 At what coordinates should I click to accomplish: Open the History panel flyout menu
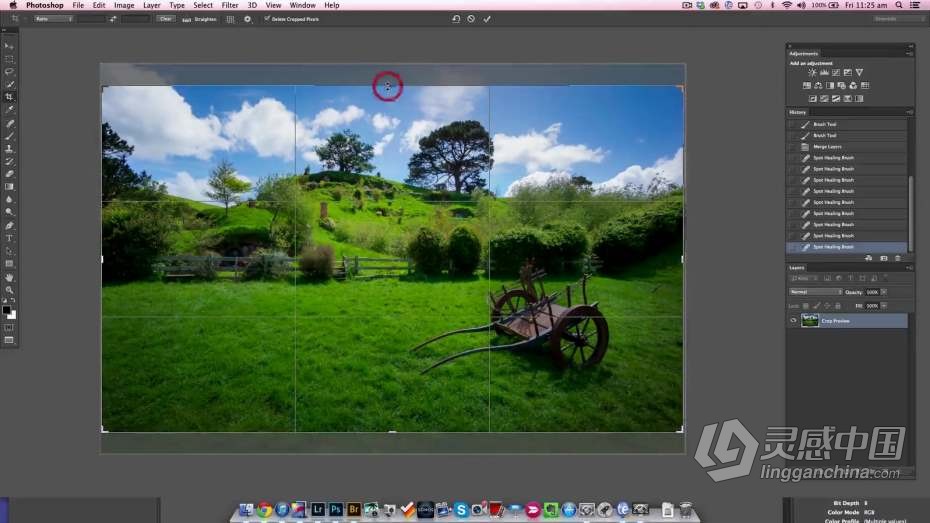(909, 111)
